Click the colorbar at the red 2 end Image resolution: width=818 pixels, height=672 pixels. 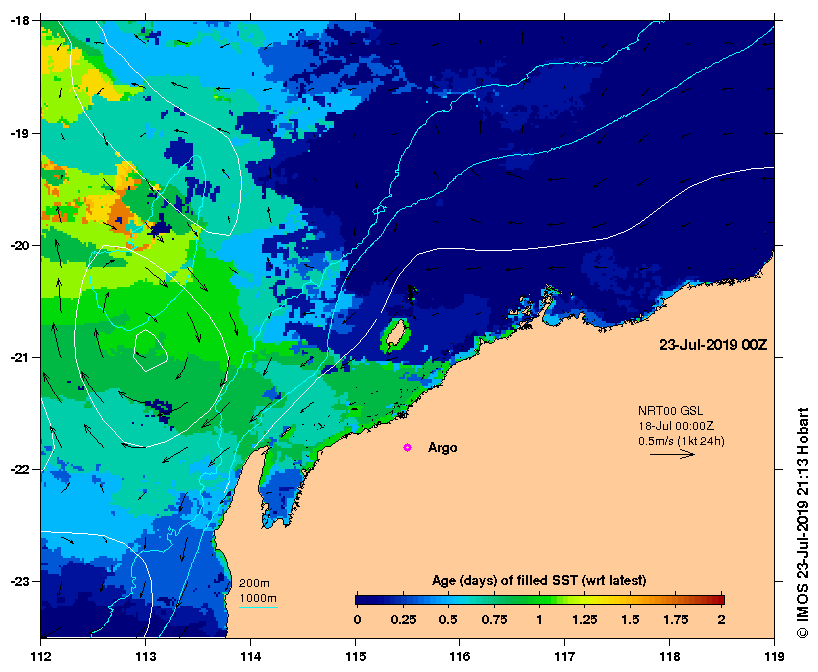(720, 599)
